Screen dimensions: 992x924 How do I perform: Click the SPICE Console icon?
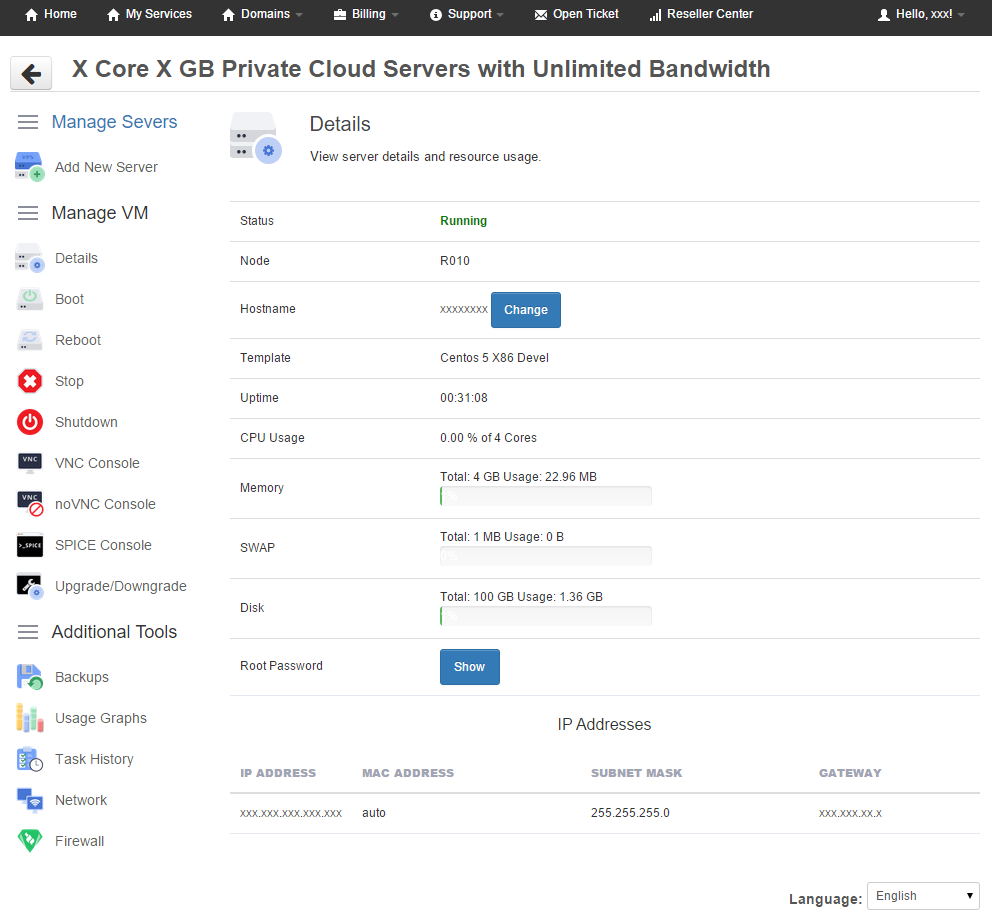pos(30,545)
